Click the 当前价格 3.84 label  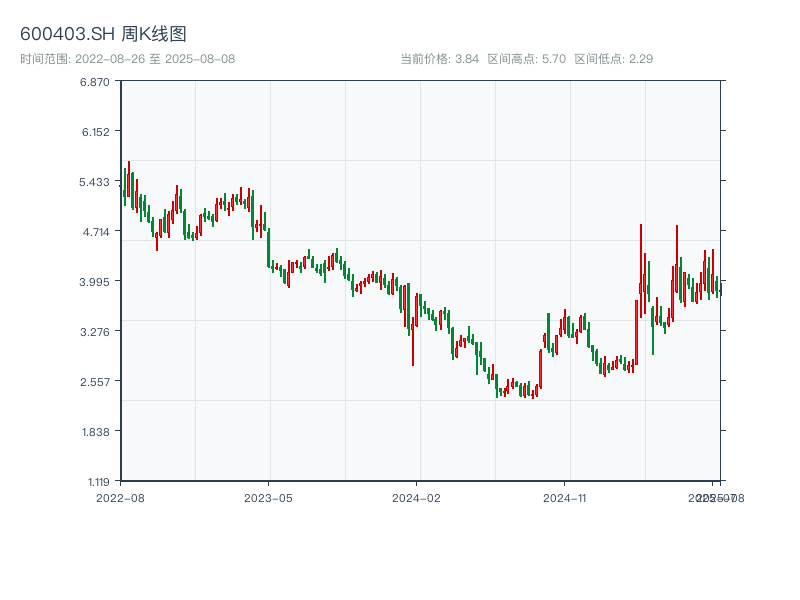(439, 59)
